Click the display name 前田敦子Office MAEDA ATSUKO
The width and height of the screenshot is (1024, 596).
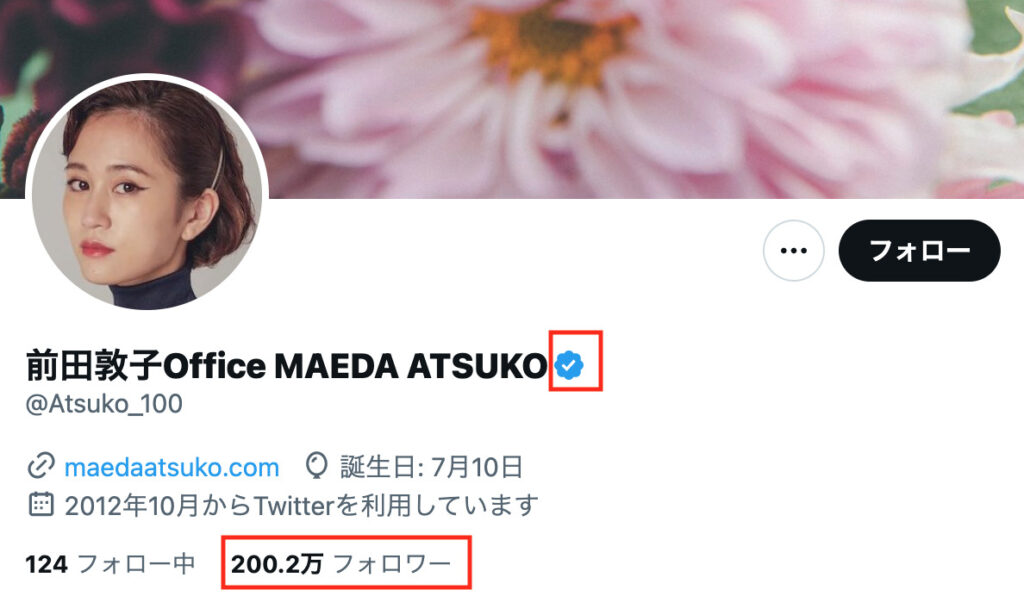pyautogui.click(x=286, y=366)
